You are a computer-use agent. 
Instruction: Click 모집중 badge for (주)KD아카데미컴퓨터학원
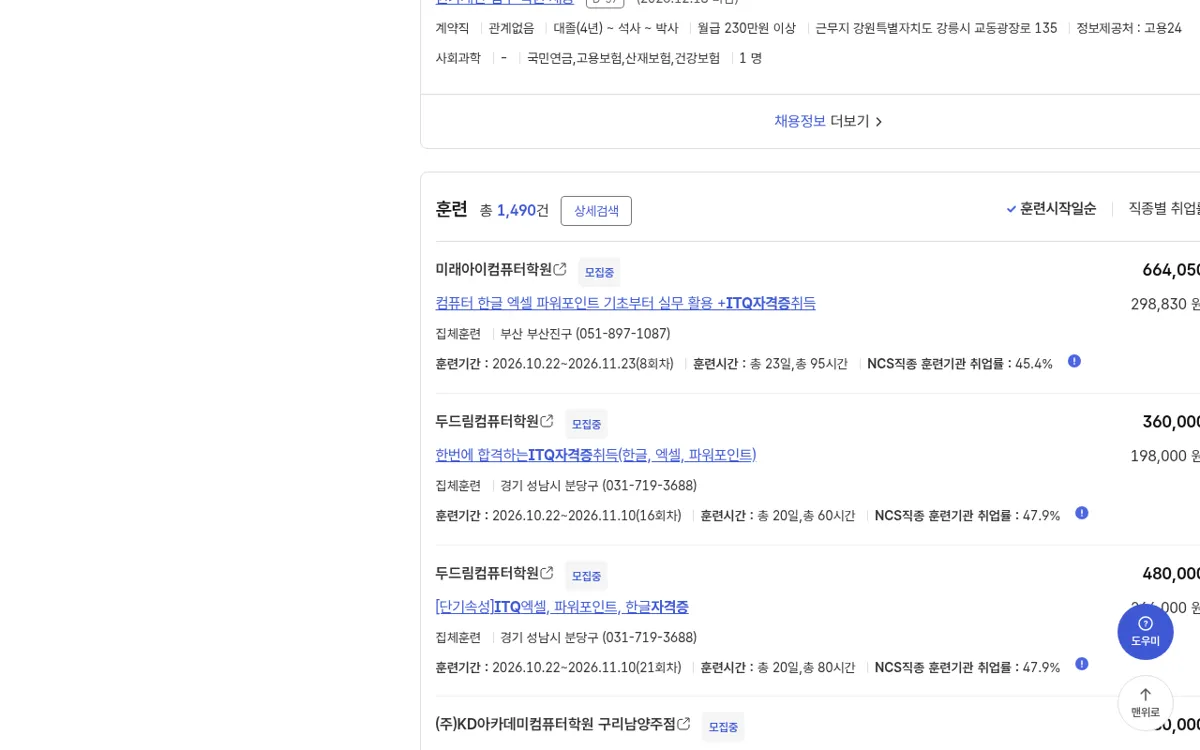[x=723, y=727]
